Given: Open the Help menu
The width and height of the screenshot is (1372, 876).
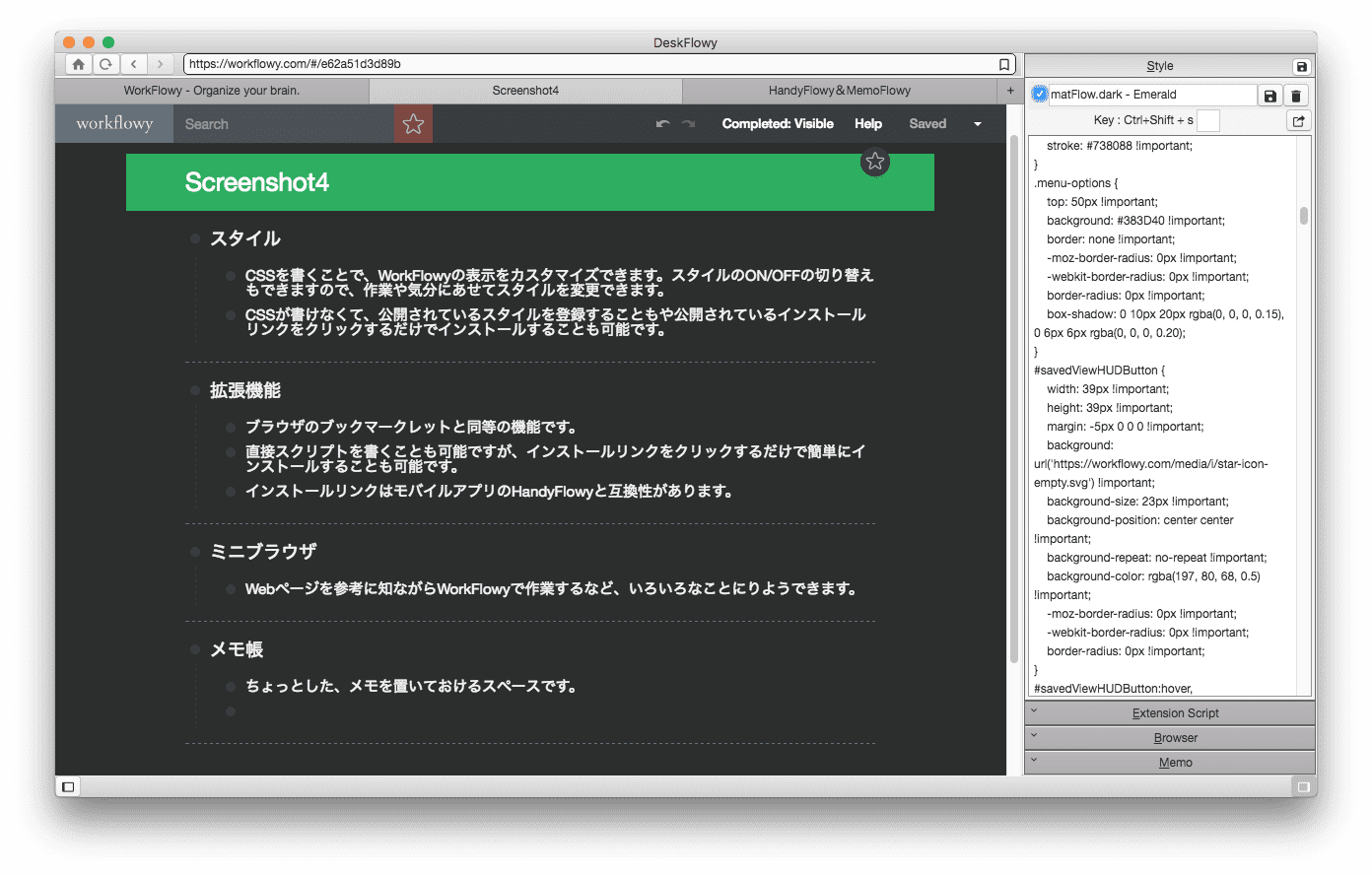Looking at the screenshot, I should (x=868, y=124).
